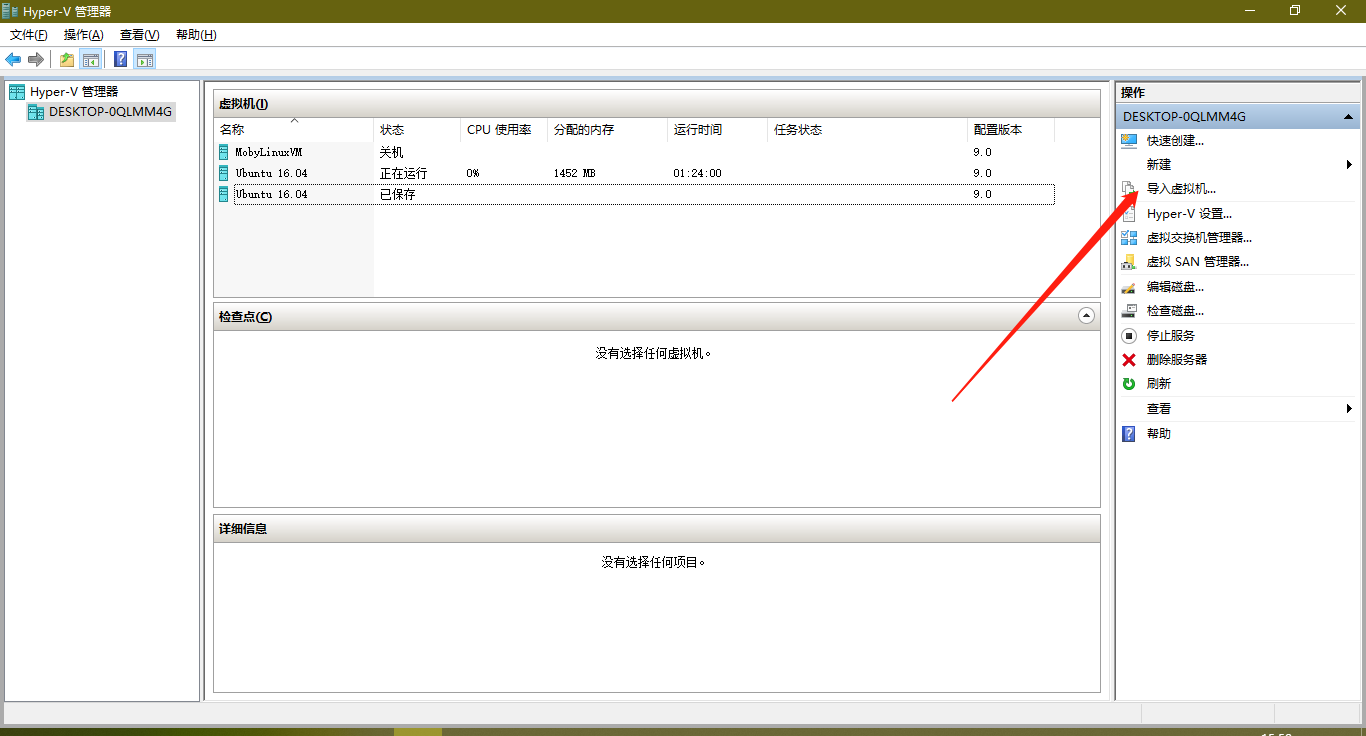Click 快速创建... in the actions pane
The width and height of the screenshot is (1366, 736).
coord(1175,141)
